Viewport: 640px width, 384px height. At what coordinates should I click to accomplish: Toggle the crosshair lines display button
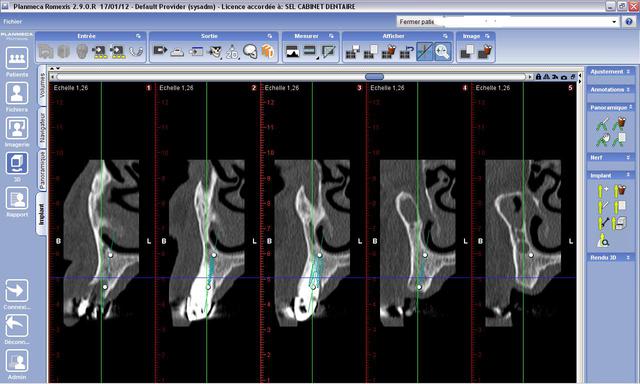[x=424, y=51]
